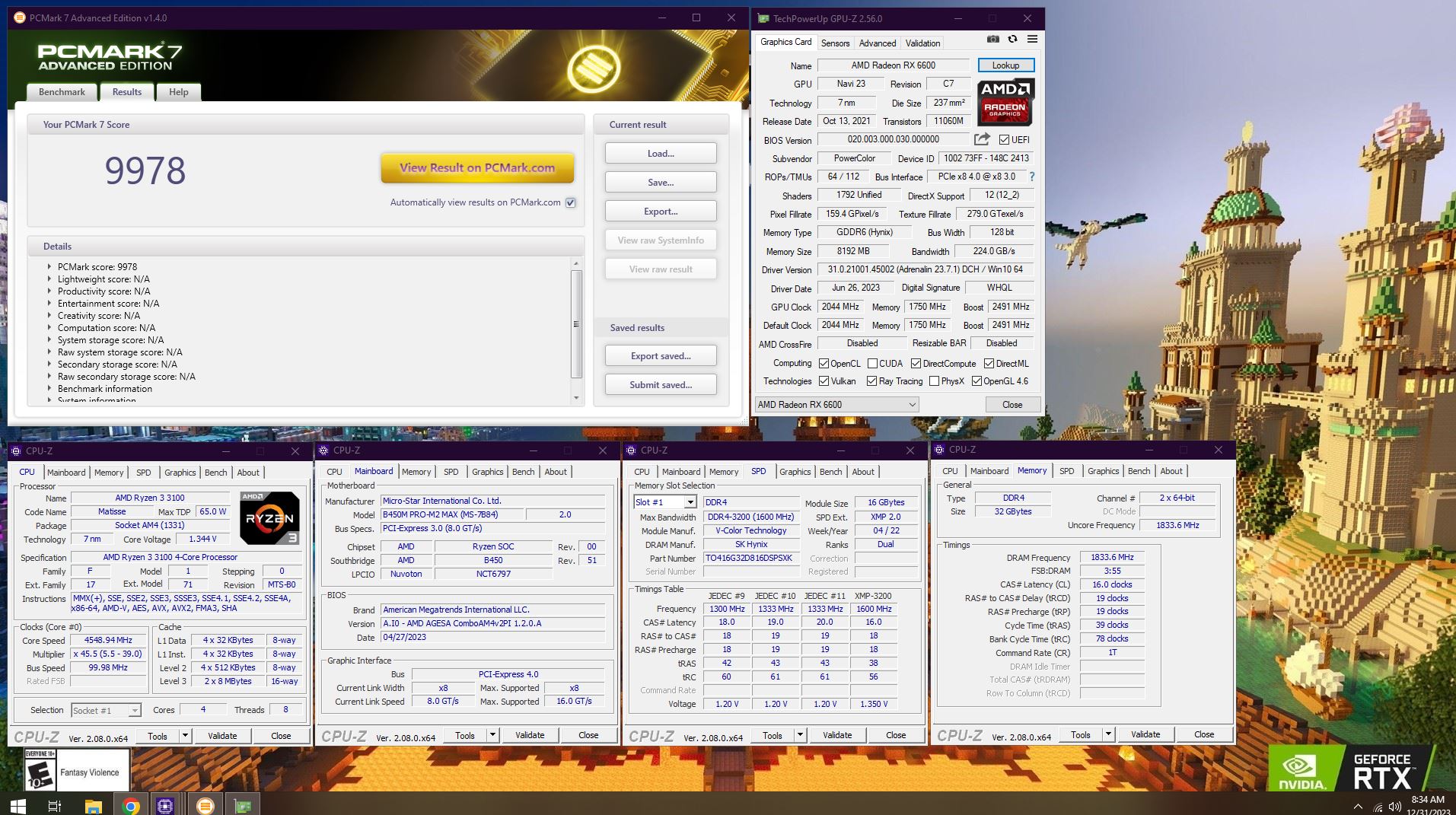Click the Details scrollbar down arrow
The image size is (1456, 815).
(x=576, y=397)
